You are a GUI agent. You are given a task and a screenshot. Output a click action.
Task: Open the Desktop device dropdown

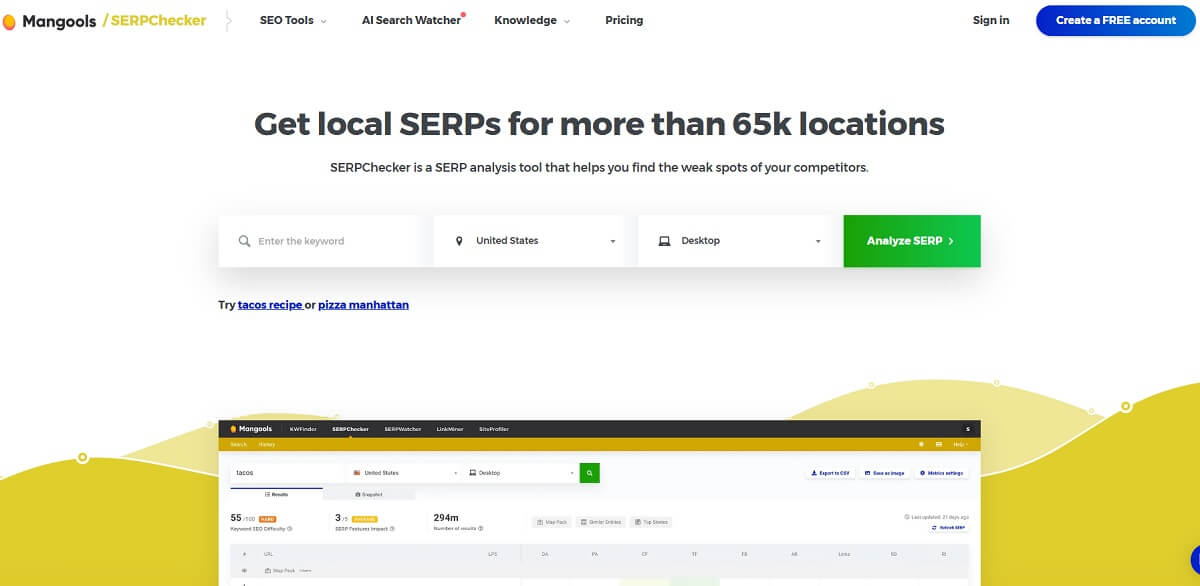click(740, 241)
